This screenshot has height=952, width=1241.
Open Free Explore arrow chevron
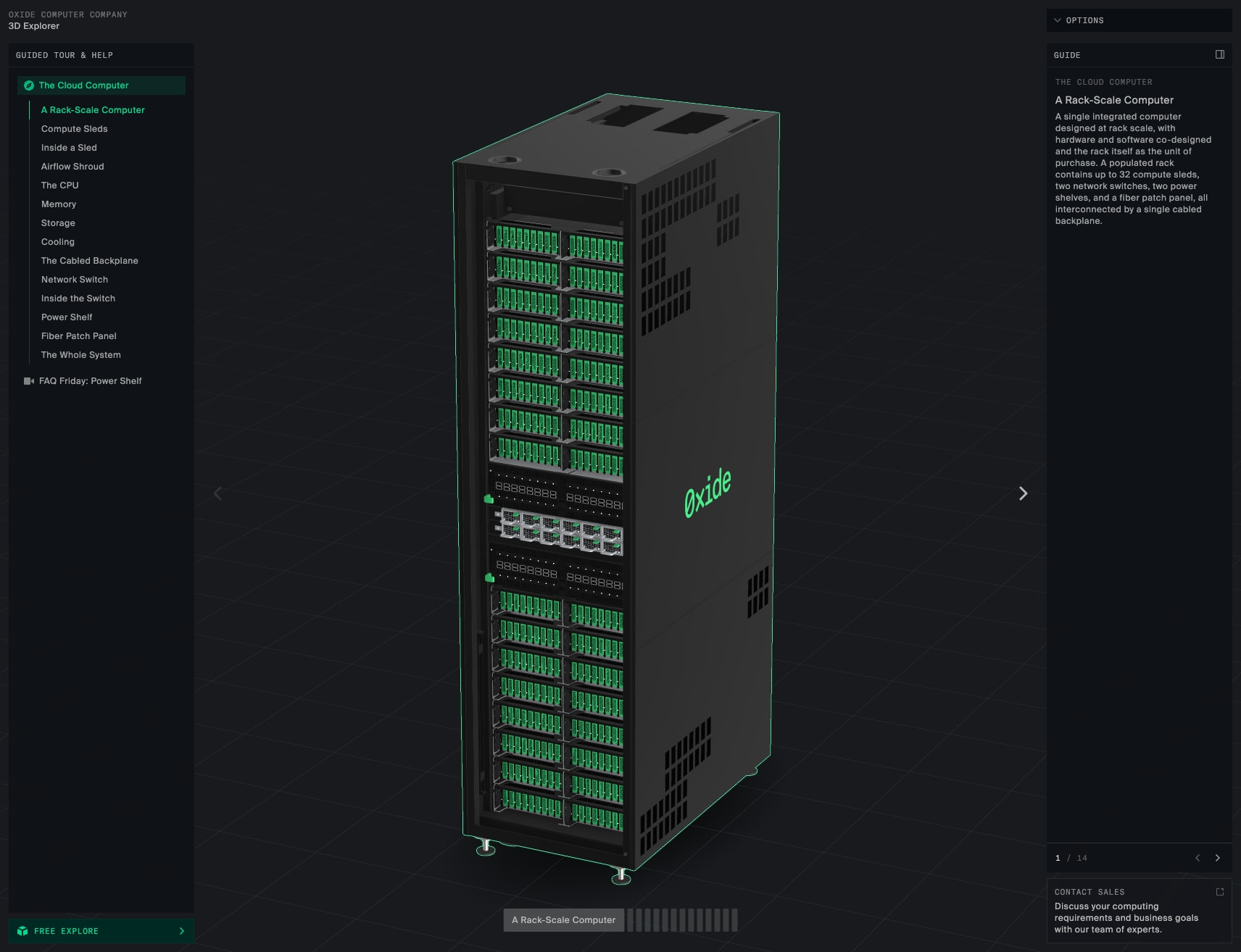point(181,931)
